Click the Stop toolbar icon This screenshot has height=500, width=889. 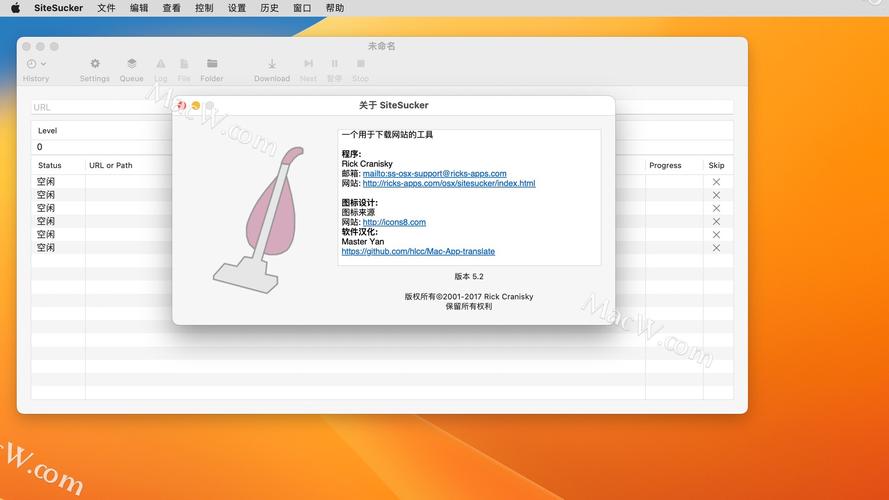click(x=361, y=63)
